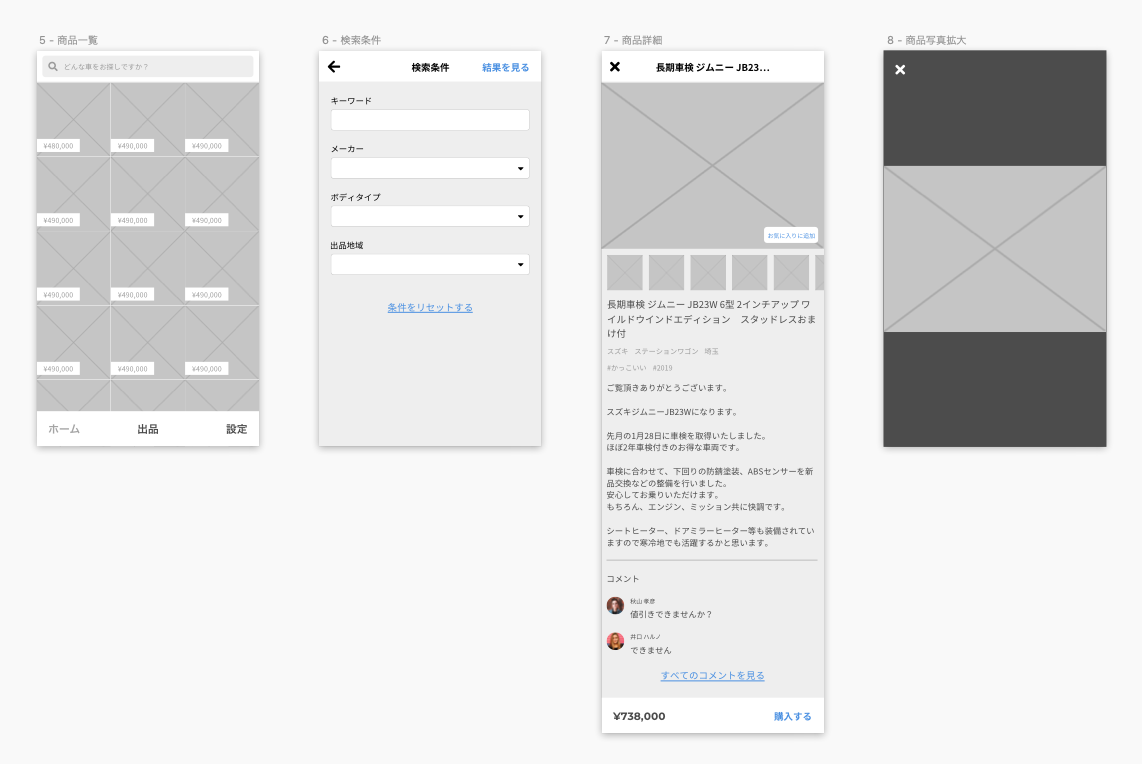Expand the ボディタイプ dropdown
The height and width of the screenshot is (764, 1142).
(x=430, y=216)
